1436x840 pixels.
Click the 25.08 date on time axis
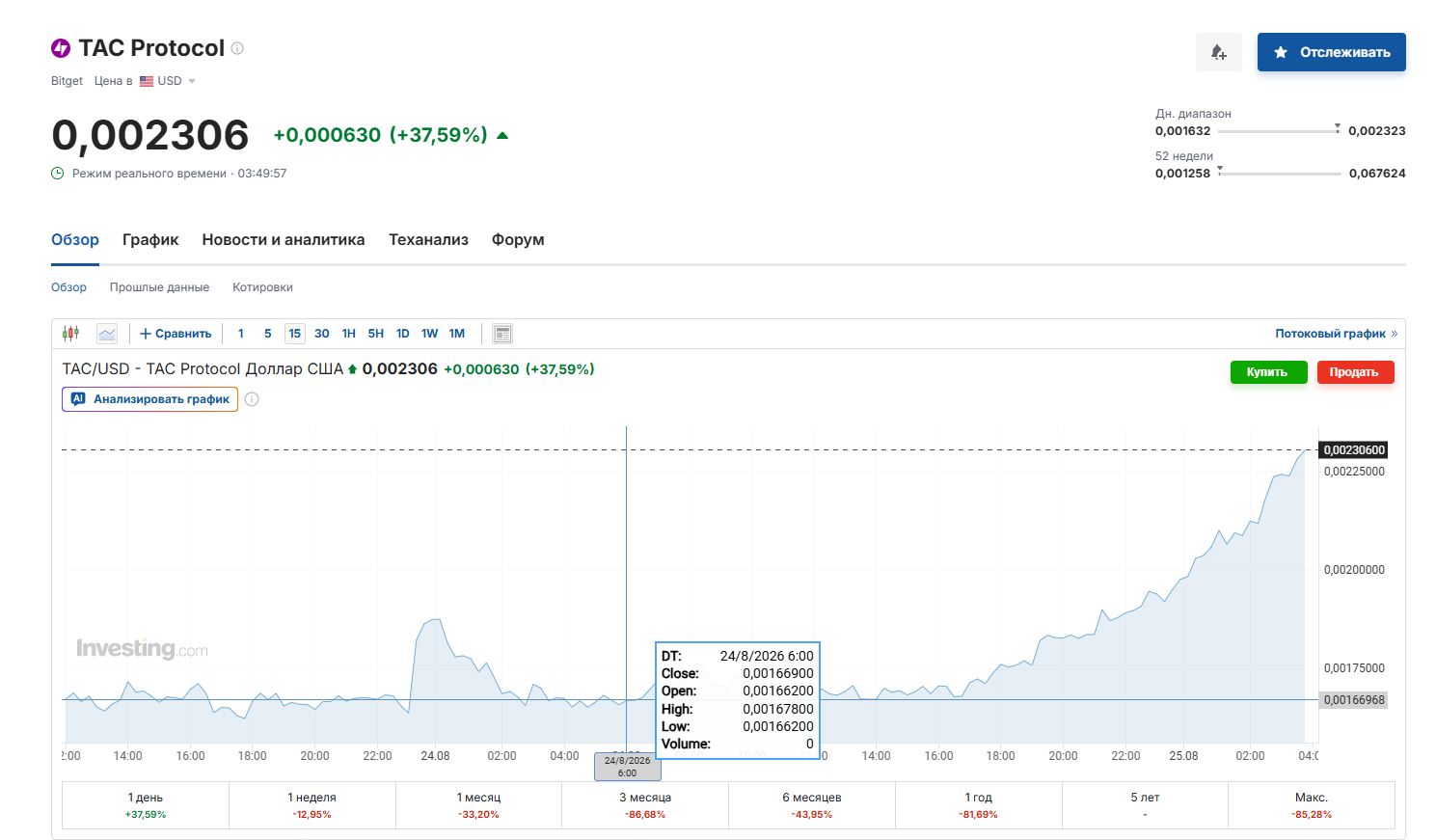[x=1183, y=756]
